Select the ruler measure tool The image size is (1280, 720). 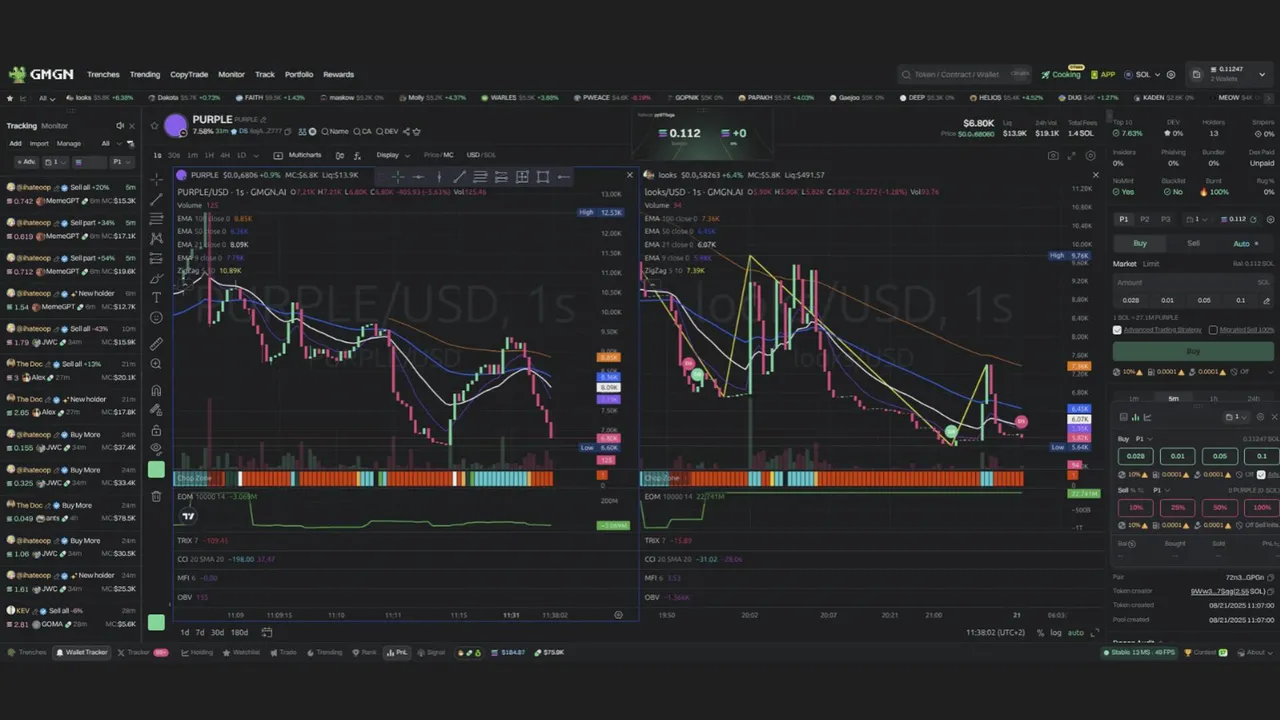156,344
